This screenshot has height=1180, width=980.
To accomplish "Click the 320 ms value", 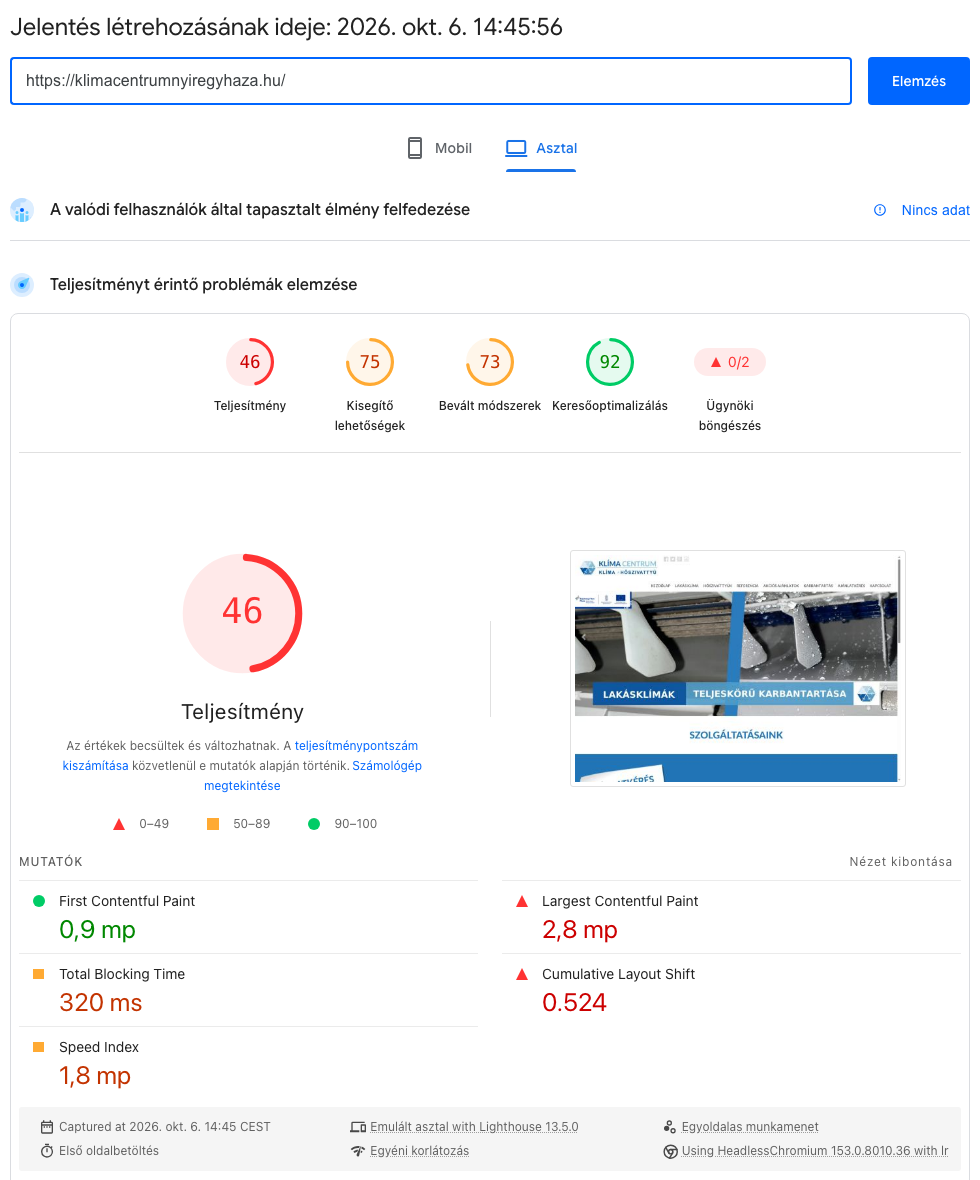I will click(101, 1002).
